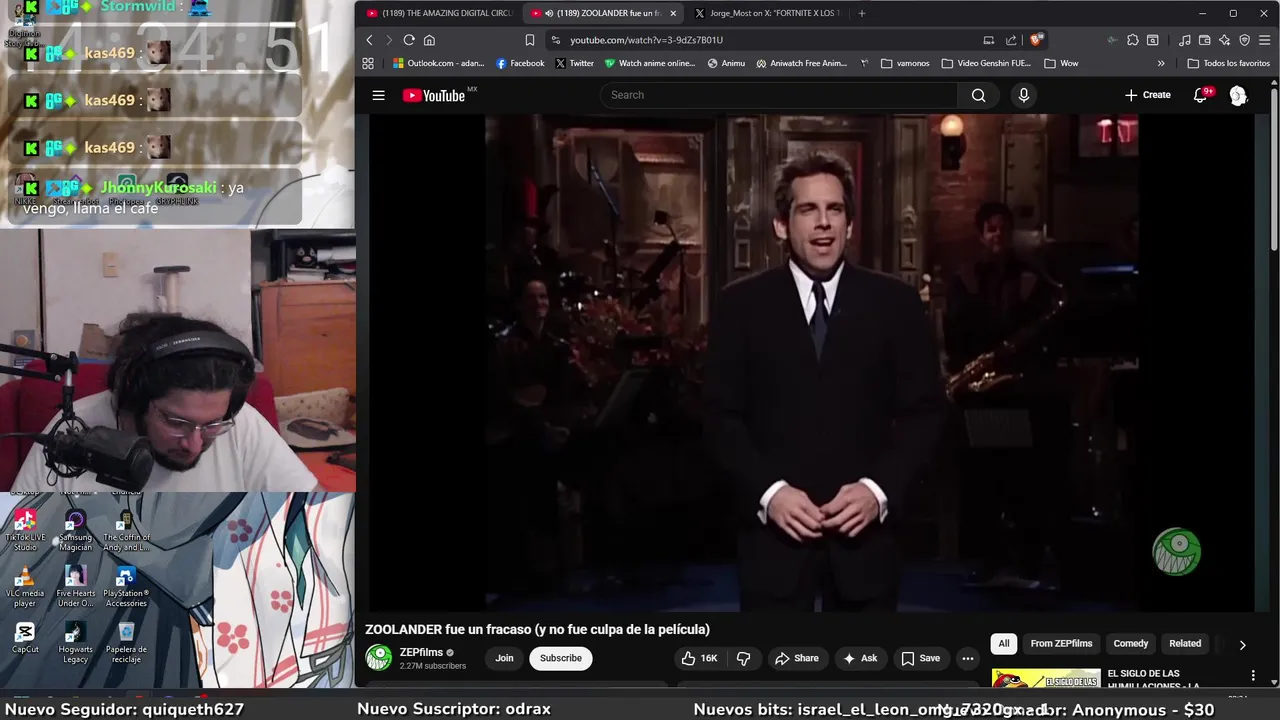Screen dimensions: 1280x720
Task: Open the Leo AI sparkle icon
Action: pos(1225,40)
